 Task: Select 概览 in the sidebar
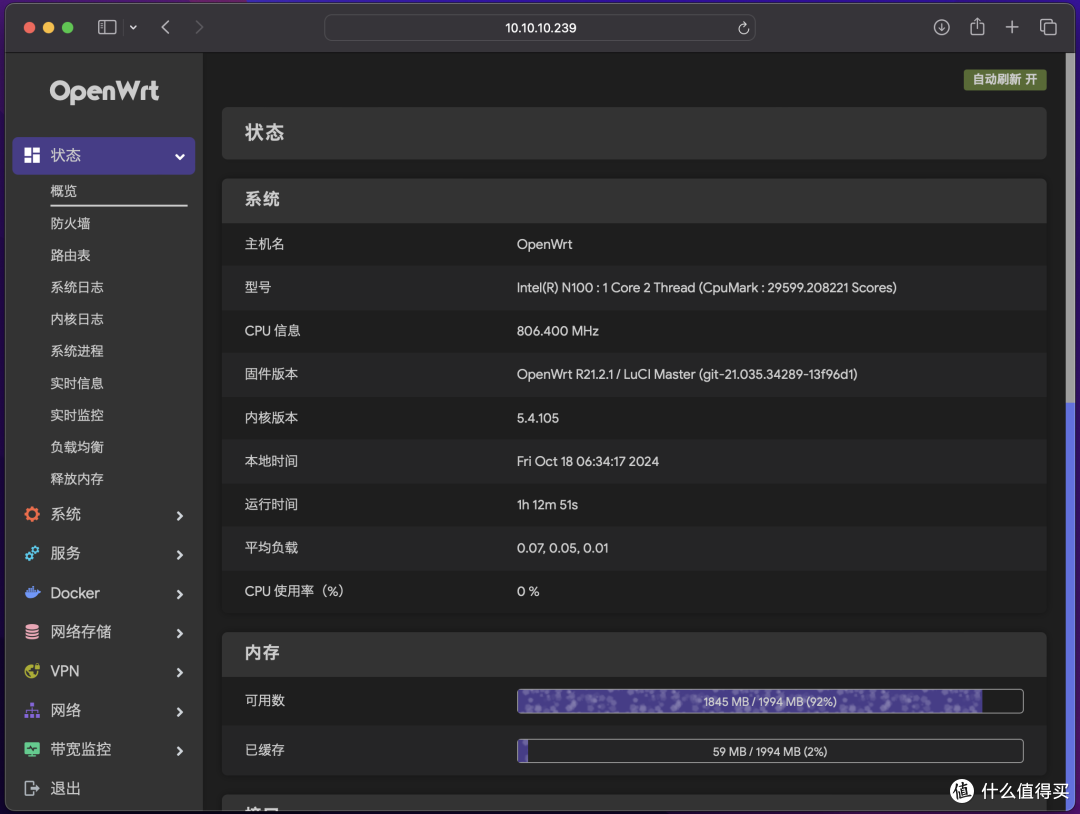(x=63, y=191)
